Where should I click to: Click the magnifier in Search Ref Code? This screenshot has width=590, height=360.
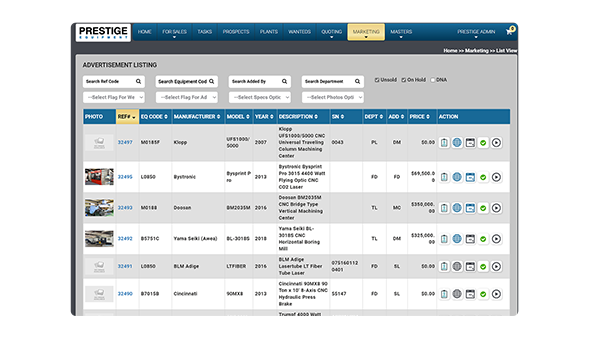click(138, 81)
